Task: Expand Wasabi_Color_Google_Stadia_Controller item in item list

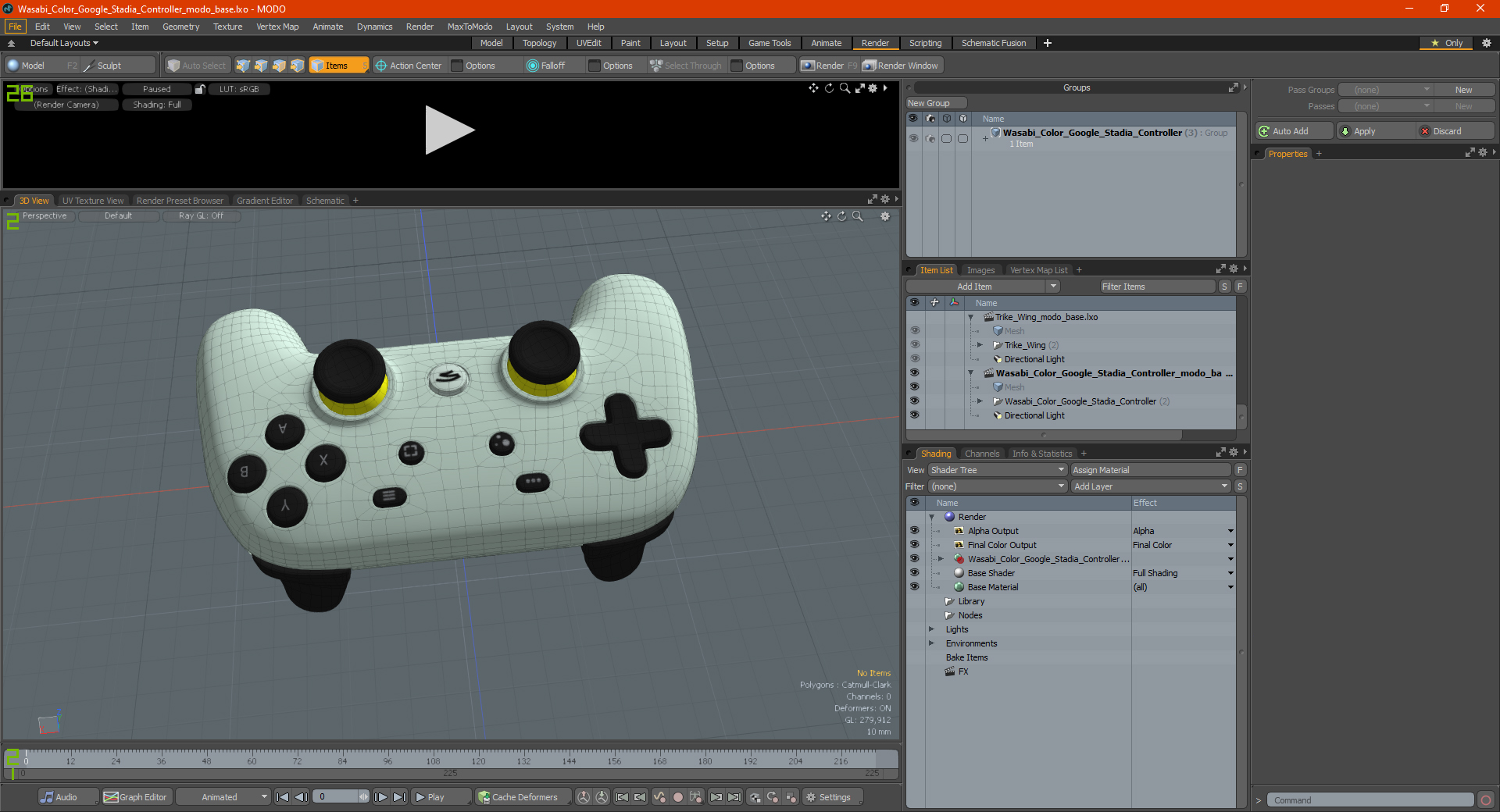Action: (980, 401)
